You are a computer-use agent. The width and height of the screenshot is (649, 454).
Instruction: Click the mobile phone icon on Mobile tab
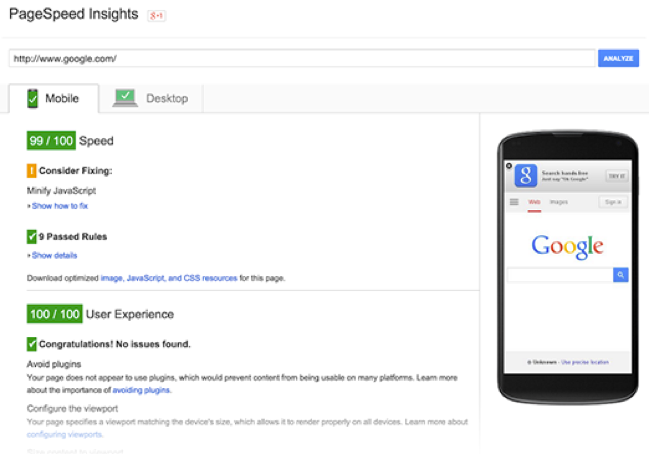(x=32, y=98)
